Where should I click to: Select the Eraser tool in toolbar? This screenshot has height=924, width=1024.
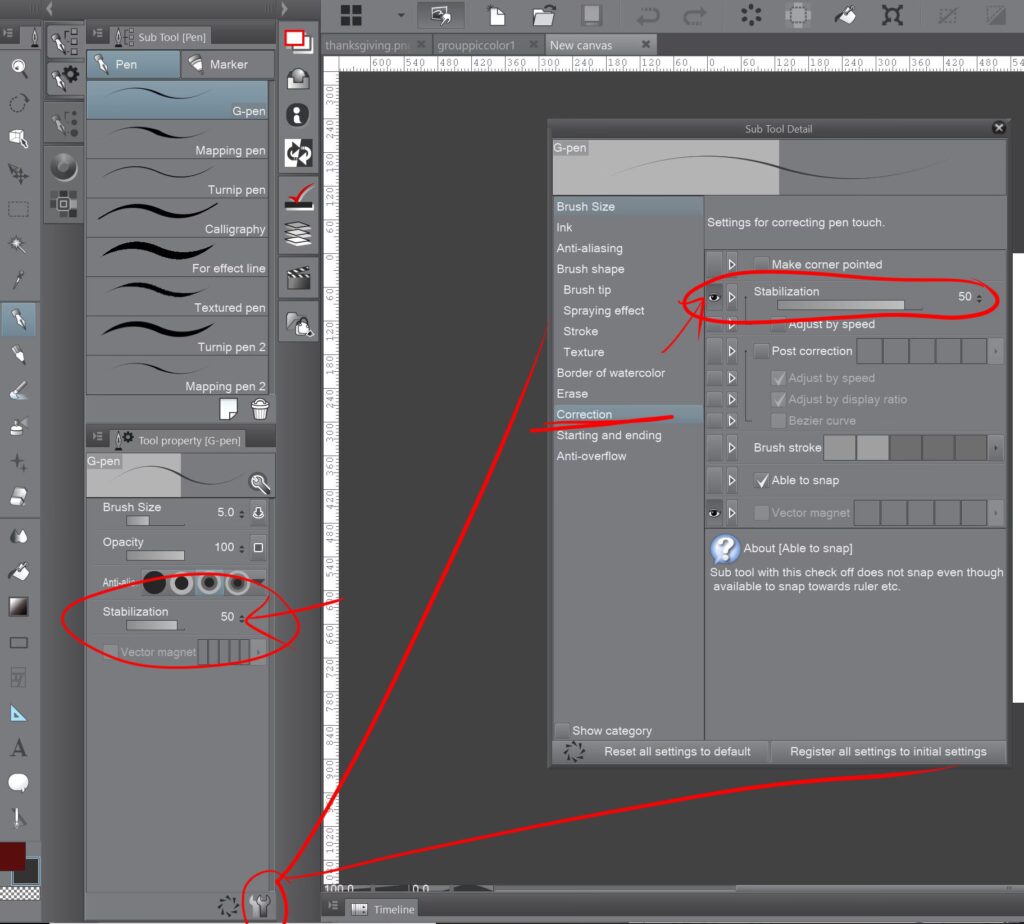(x=18, y=497)
